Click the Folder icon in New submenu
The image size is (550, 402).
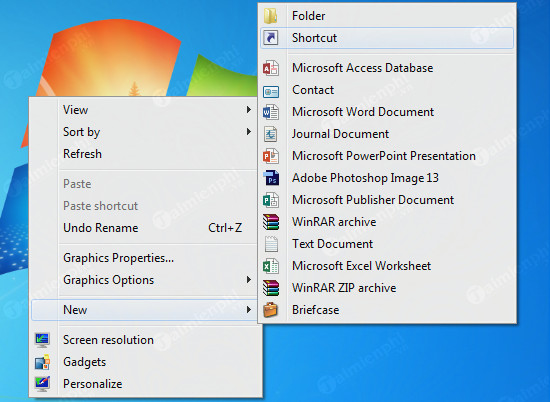(x=271, y=16)
